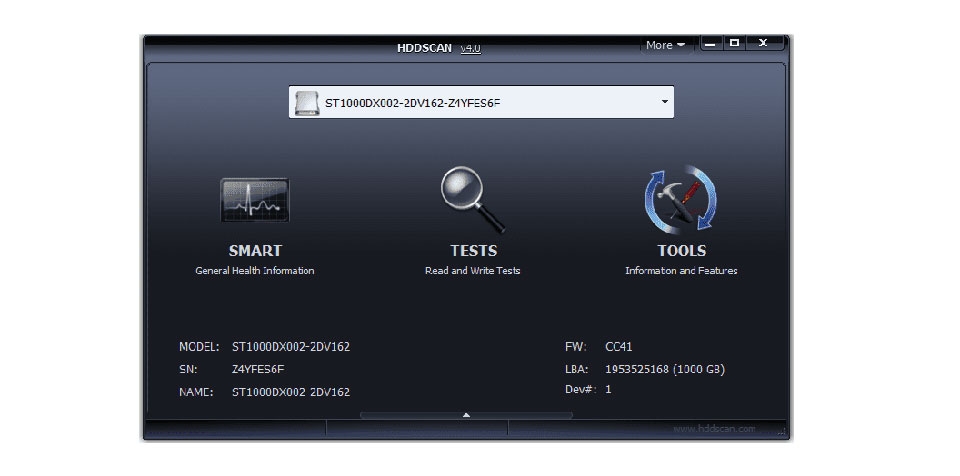Click the TESTS label

[473, 251]
